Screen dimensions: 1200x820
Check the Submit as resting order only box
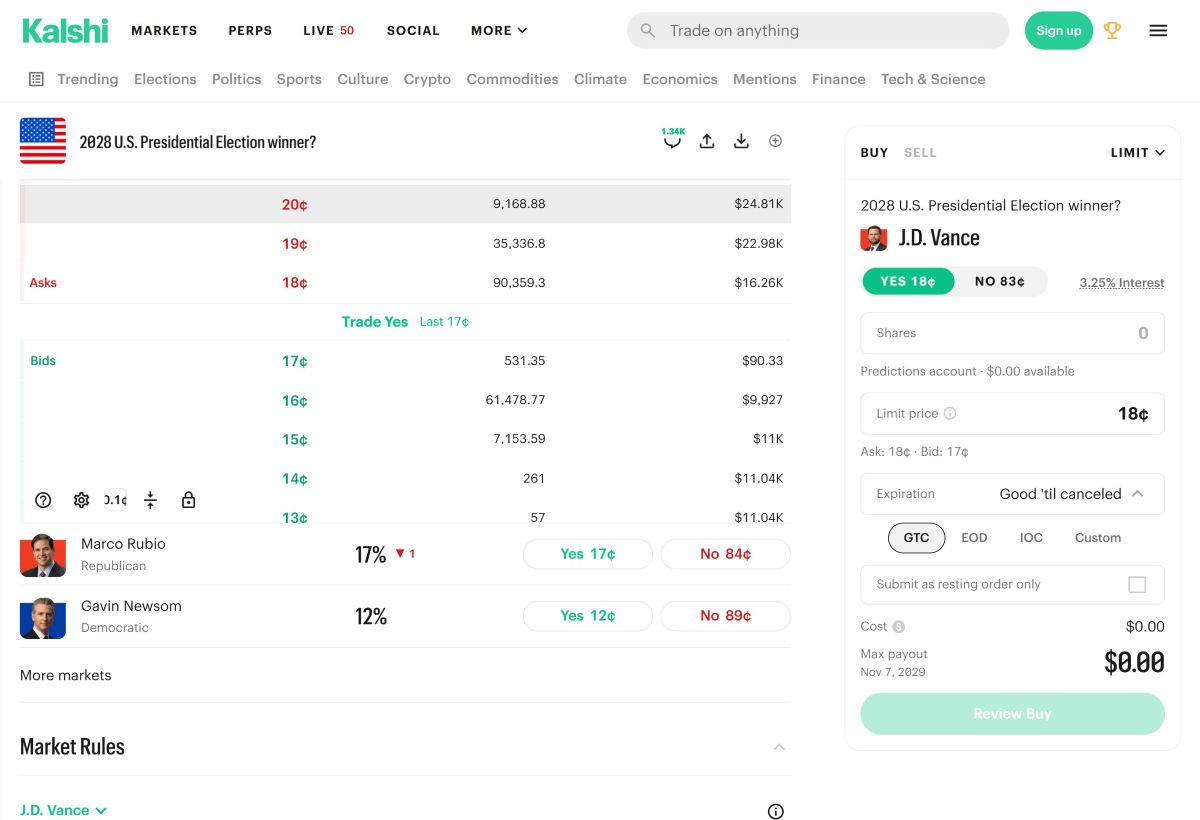click(1137, 585)
